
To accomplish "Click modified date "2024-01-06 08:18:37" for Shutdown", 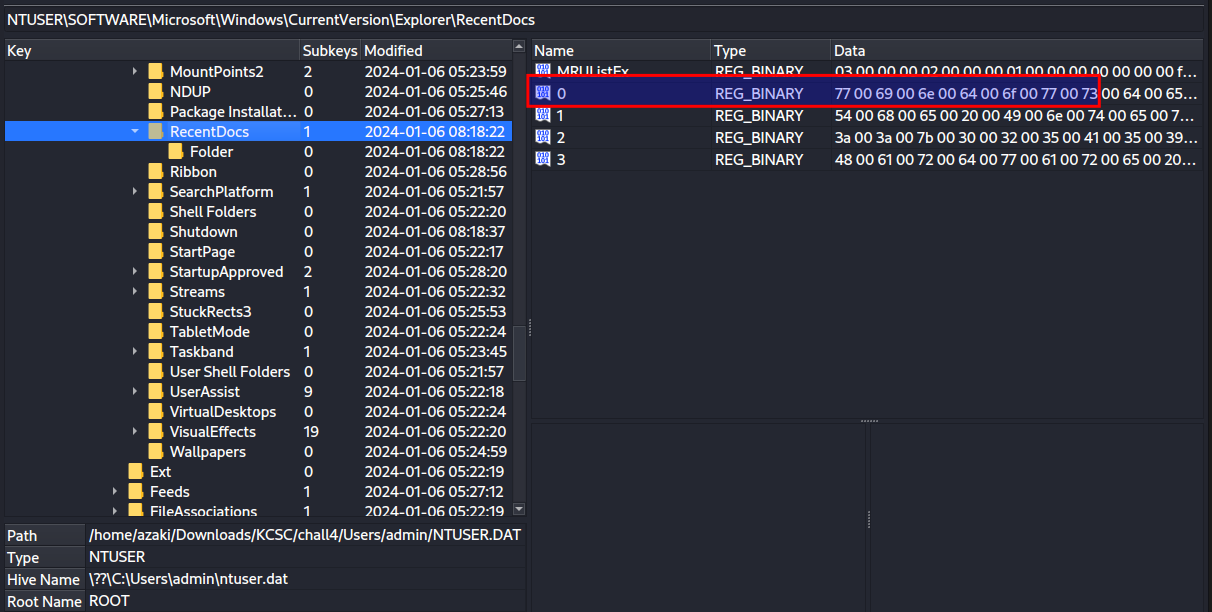I will pos(435,231).
